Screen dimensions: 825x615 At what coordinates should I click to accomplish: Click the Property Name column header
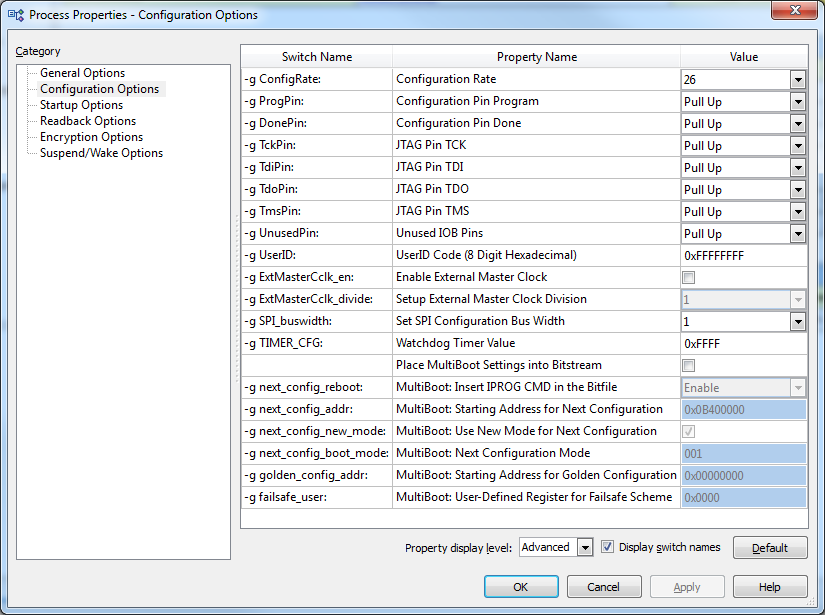pos(537,57)
